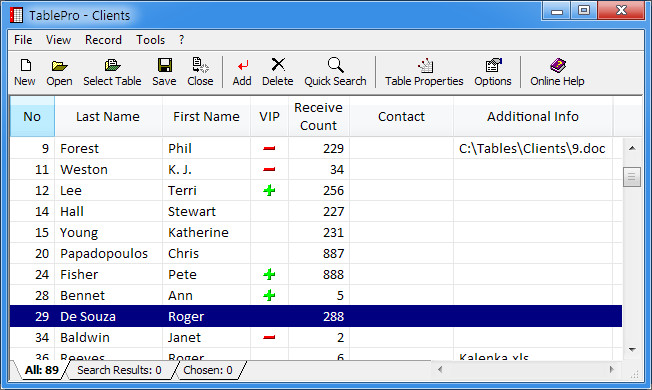Screen dimensions: 652x390
Task: Toggle VIP minus mark for Weston
Action: pos(269,169)
